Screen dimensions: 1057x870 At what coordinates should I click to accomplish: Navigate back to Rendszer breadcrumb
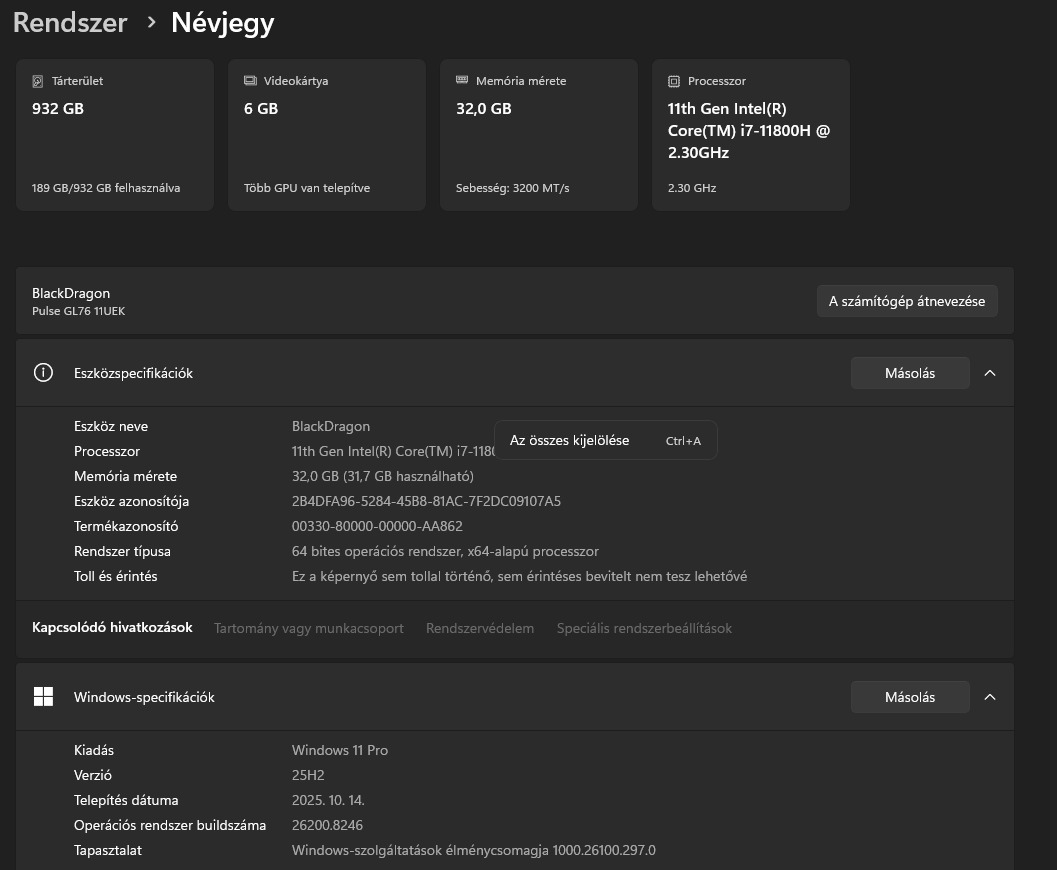click(x=70, y=23)
